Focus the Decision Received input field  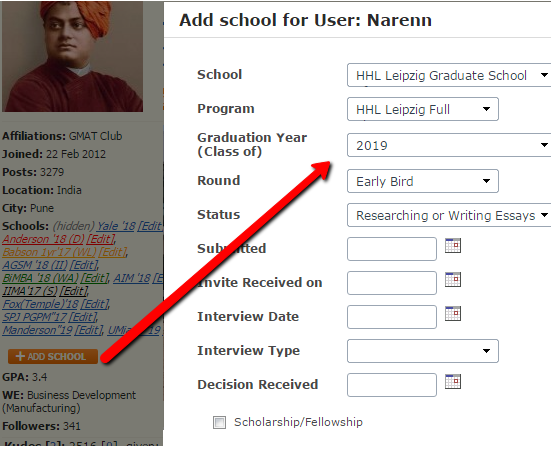pyautogui.click(x=392, y=385)
